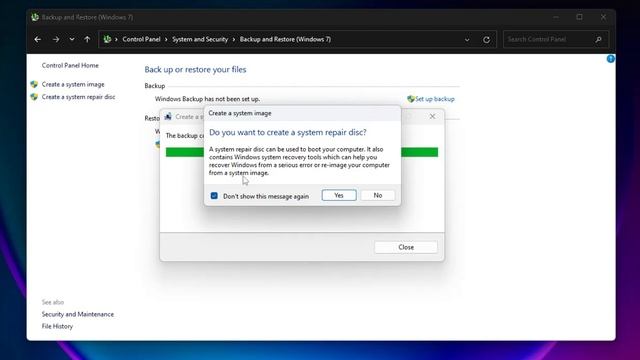Minimize the Backup and Restore window
This screenshot has height=360, width=640.
point(556,17)
